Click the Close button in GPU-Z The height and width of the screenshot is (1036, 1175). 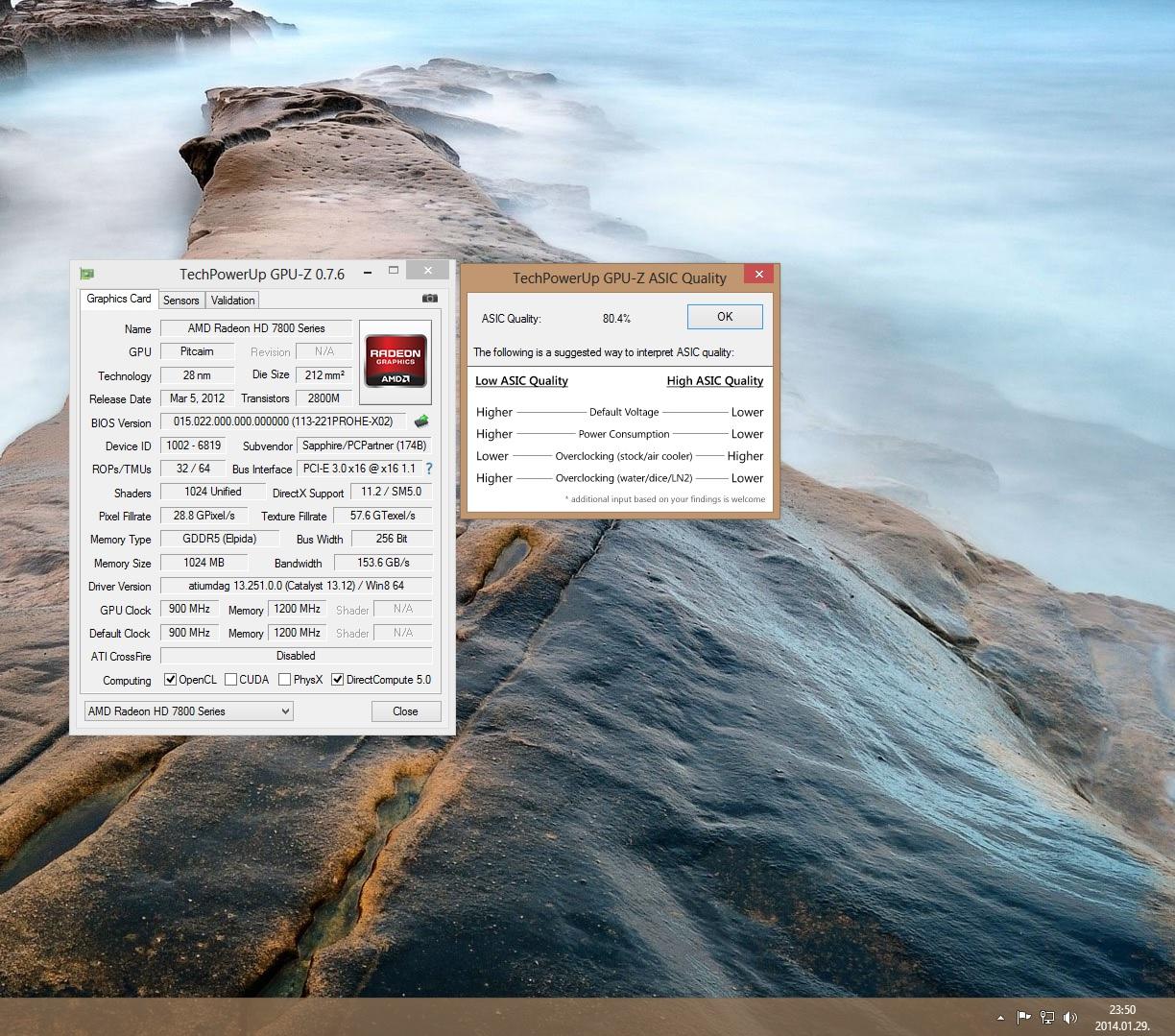pyautogui.click(x=406, y=711)
